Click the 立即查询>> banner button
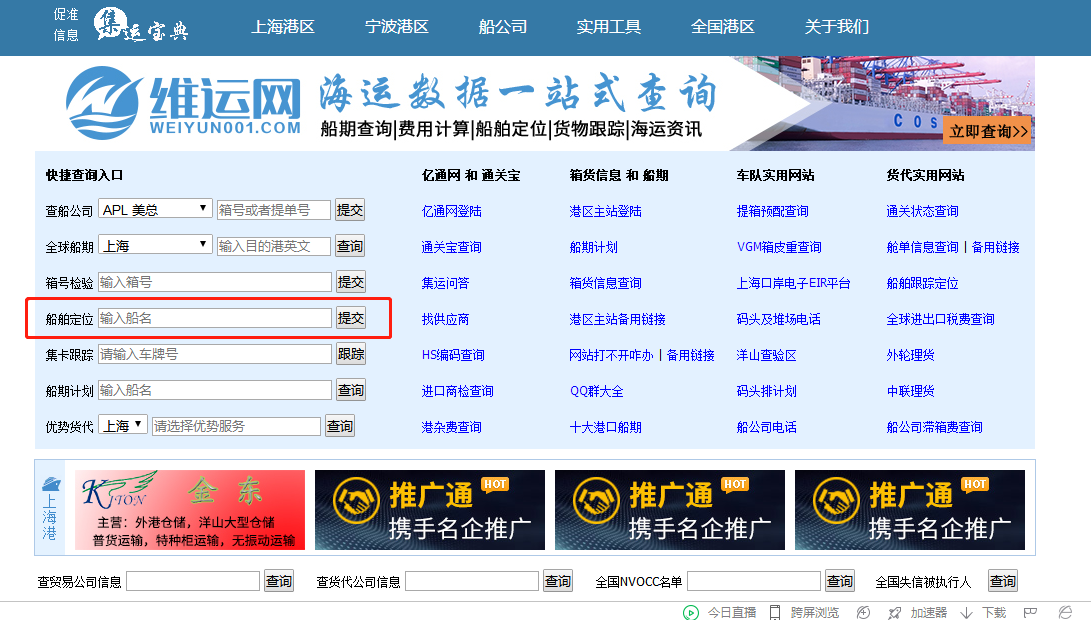Viewport: 1091px width, 620px height. click(988, 132)
